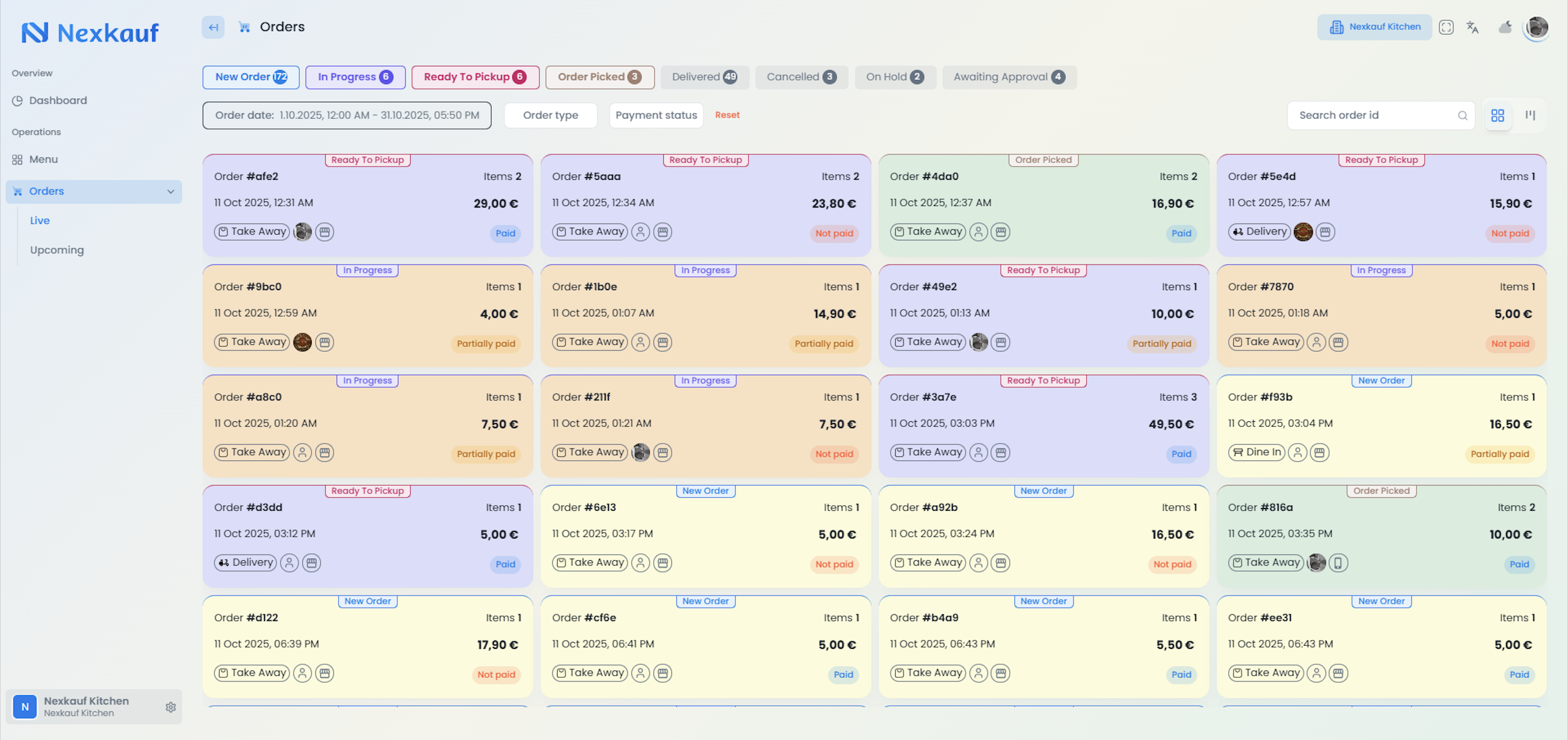Click the search magnifier icon
Image resolution: width=1568 pixels, height=740 pixels.
point(1462,116)
